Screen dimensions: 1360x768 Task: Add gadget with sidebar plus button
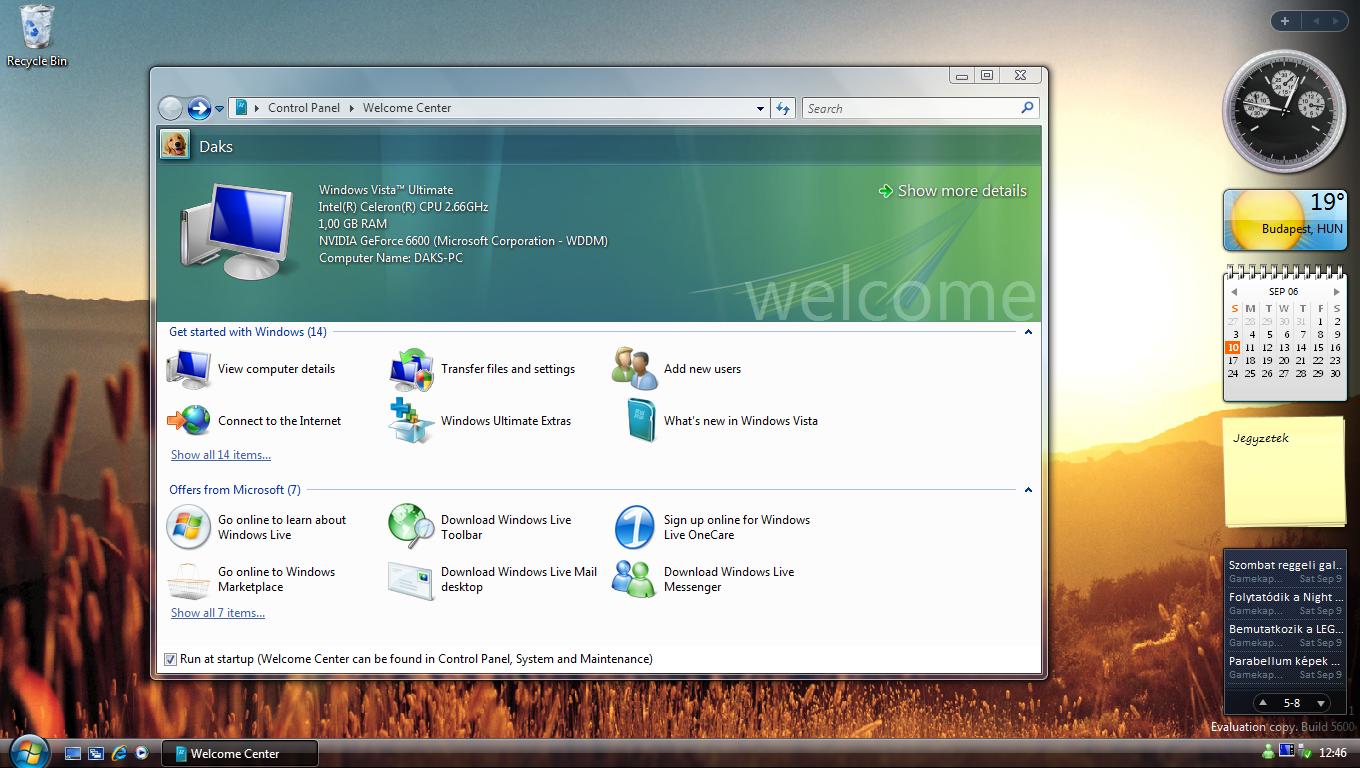point(1285,20)
